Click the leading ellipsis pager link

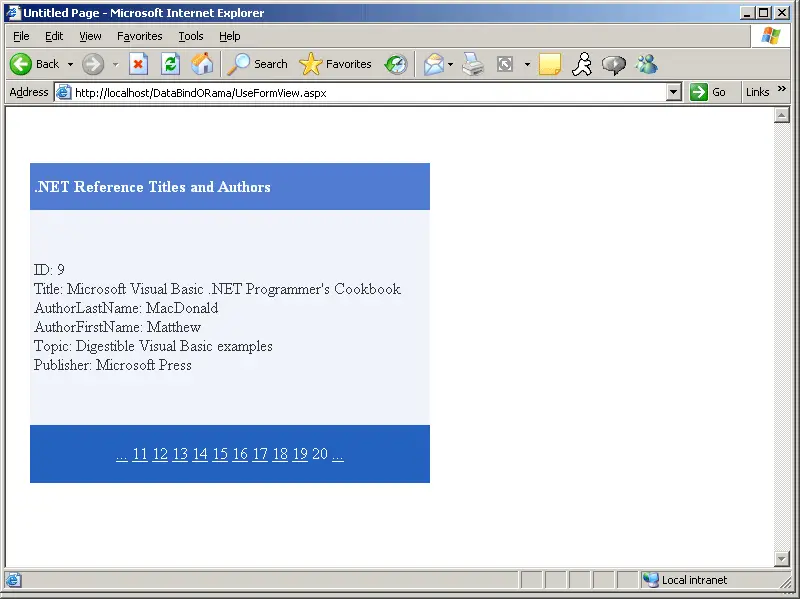click(121, 455)
